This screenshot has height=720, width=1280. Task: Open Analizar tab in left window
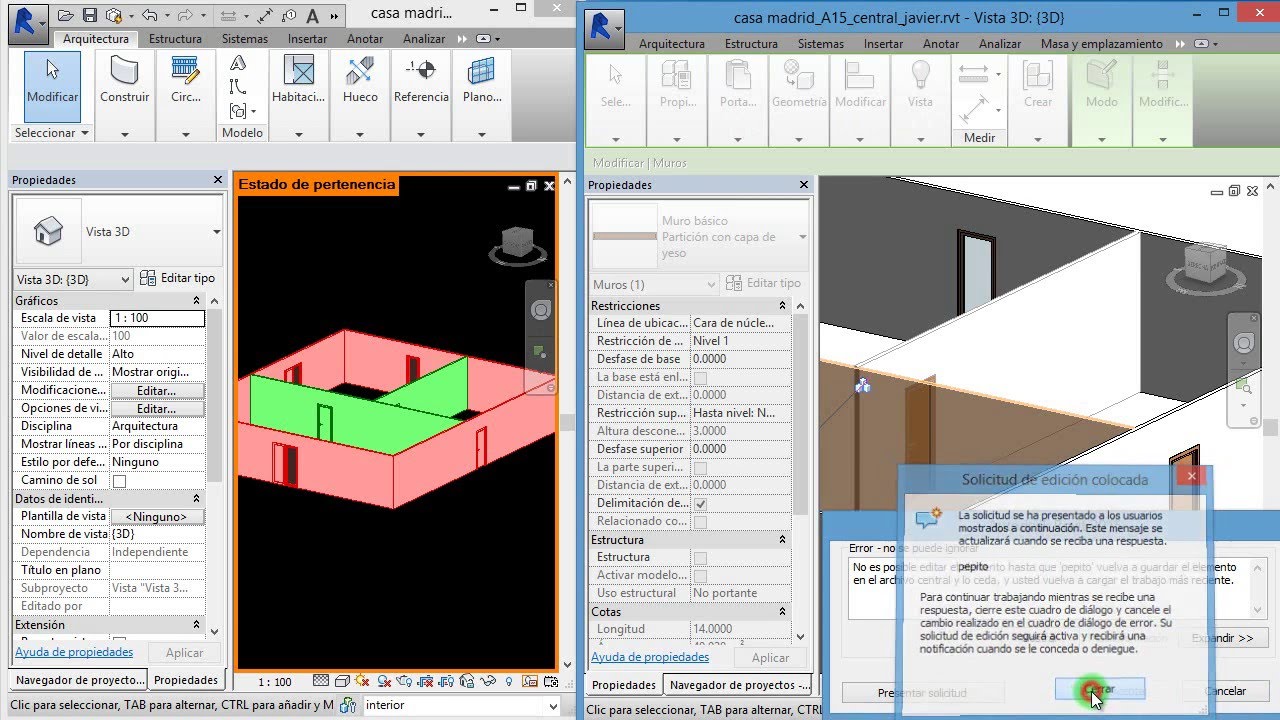pos(425,39)
